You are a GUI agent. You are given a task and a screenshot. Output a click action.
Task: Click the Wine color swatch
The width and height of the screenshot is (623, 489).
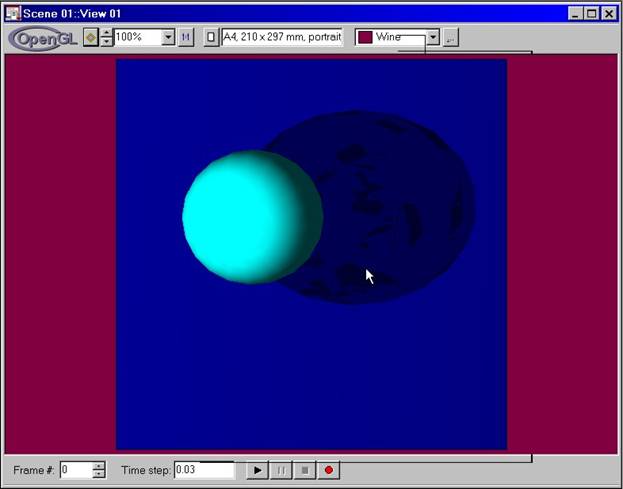coord(365,37)
